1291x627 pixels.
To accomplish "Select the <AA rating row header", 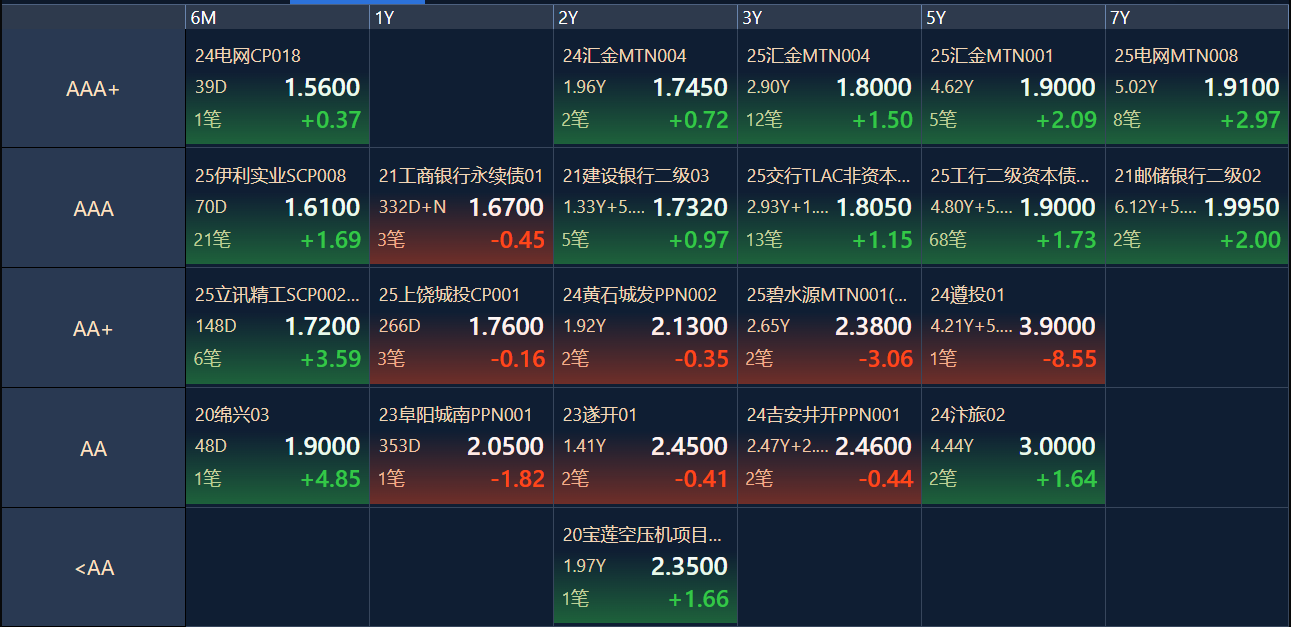I will point(93,567).
